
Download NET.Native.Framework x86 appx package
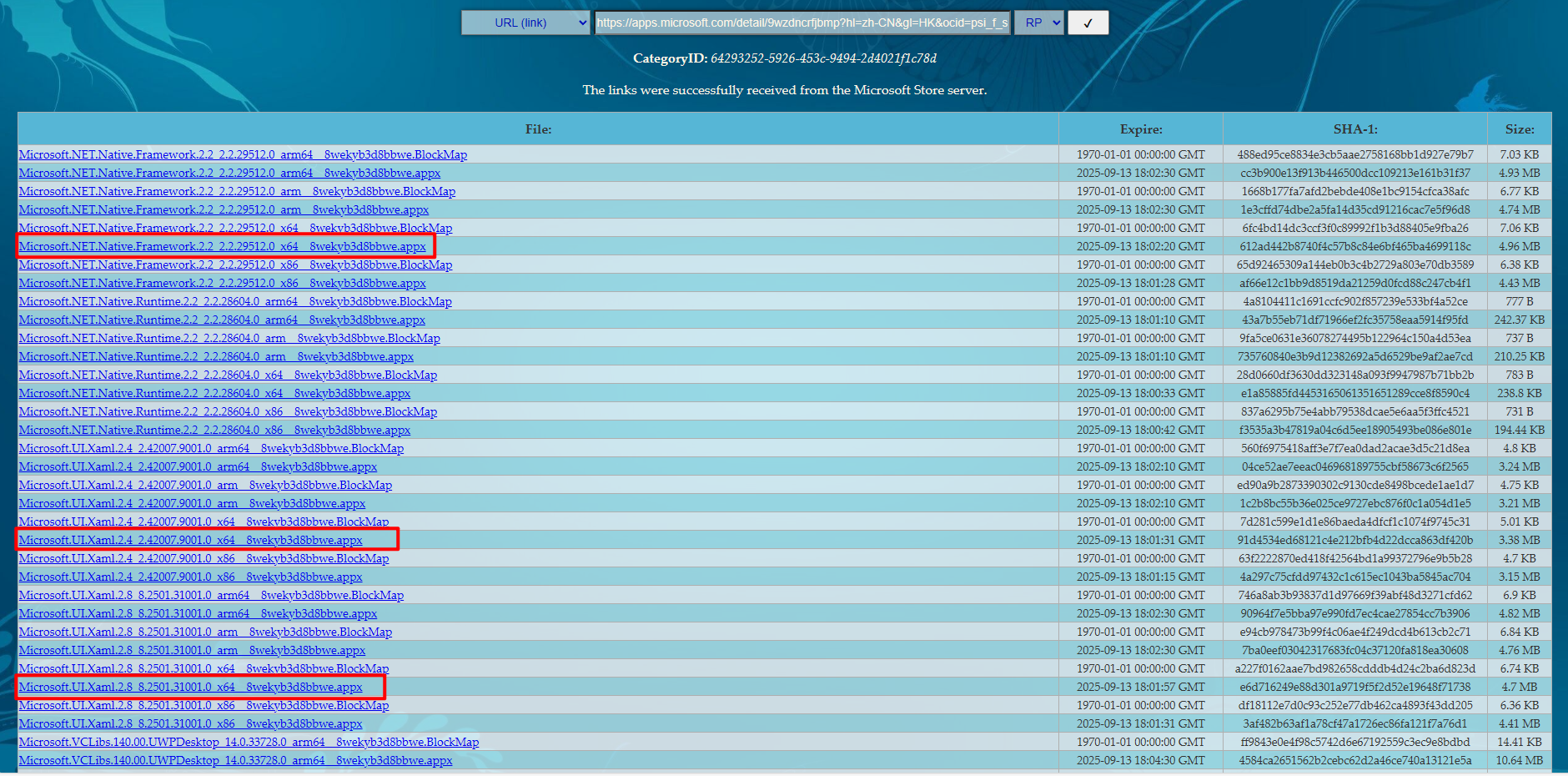[x=222, y=283]
